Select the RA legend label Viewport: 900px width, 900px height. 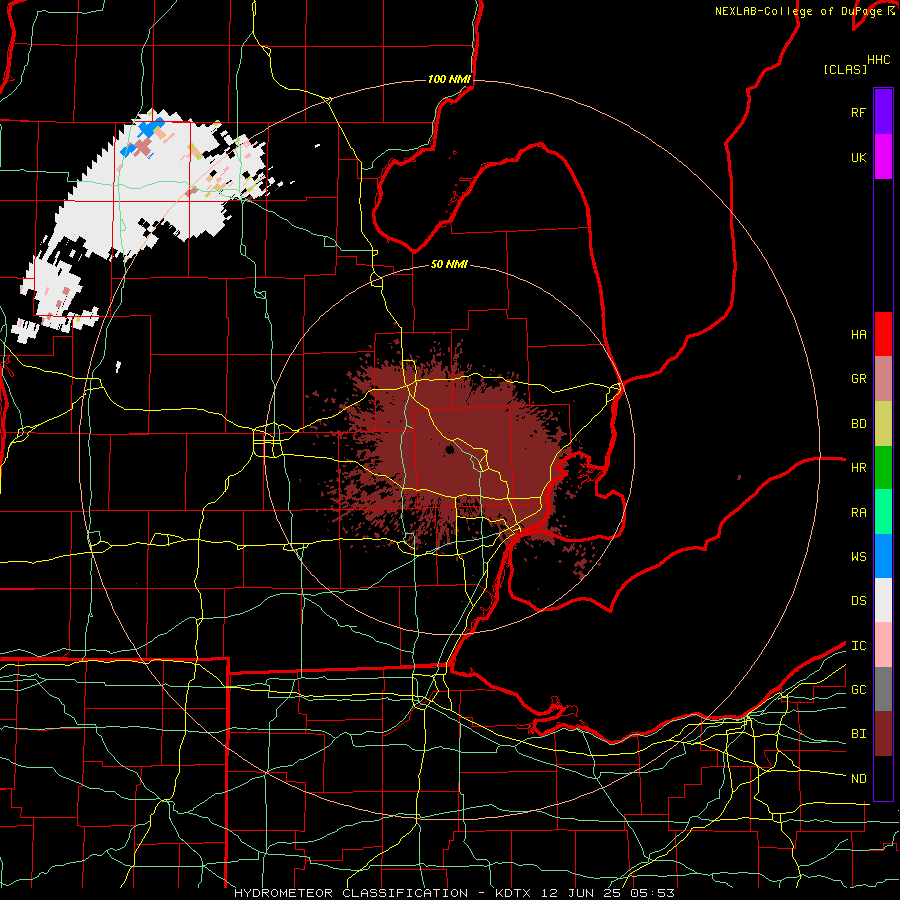click(858, 513)
